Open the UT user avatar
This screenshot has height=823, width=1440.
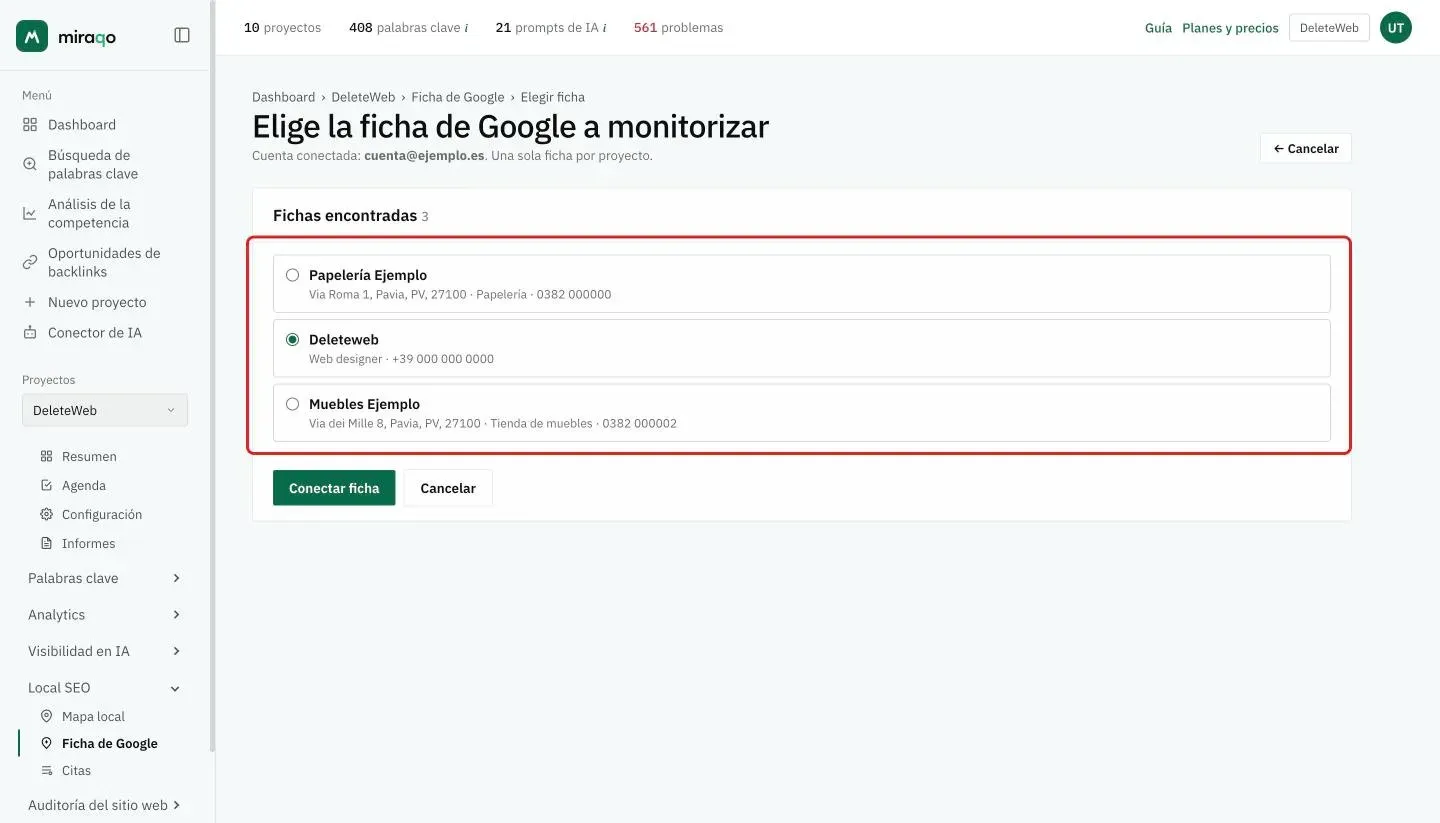1396,28
